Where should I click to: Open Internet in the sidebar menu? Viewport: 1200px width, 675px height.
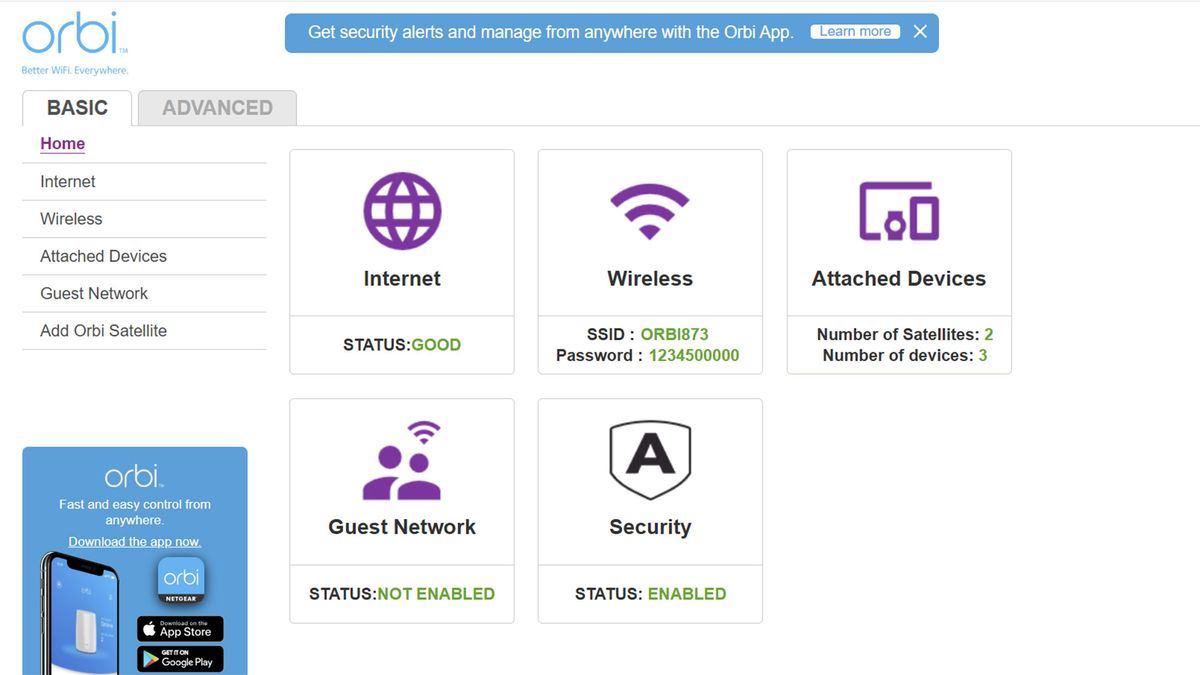pyautogui.click(x=68, y=182)
